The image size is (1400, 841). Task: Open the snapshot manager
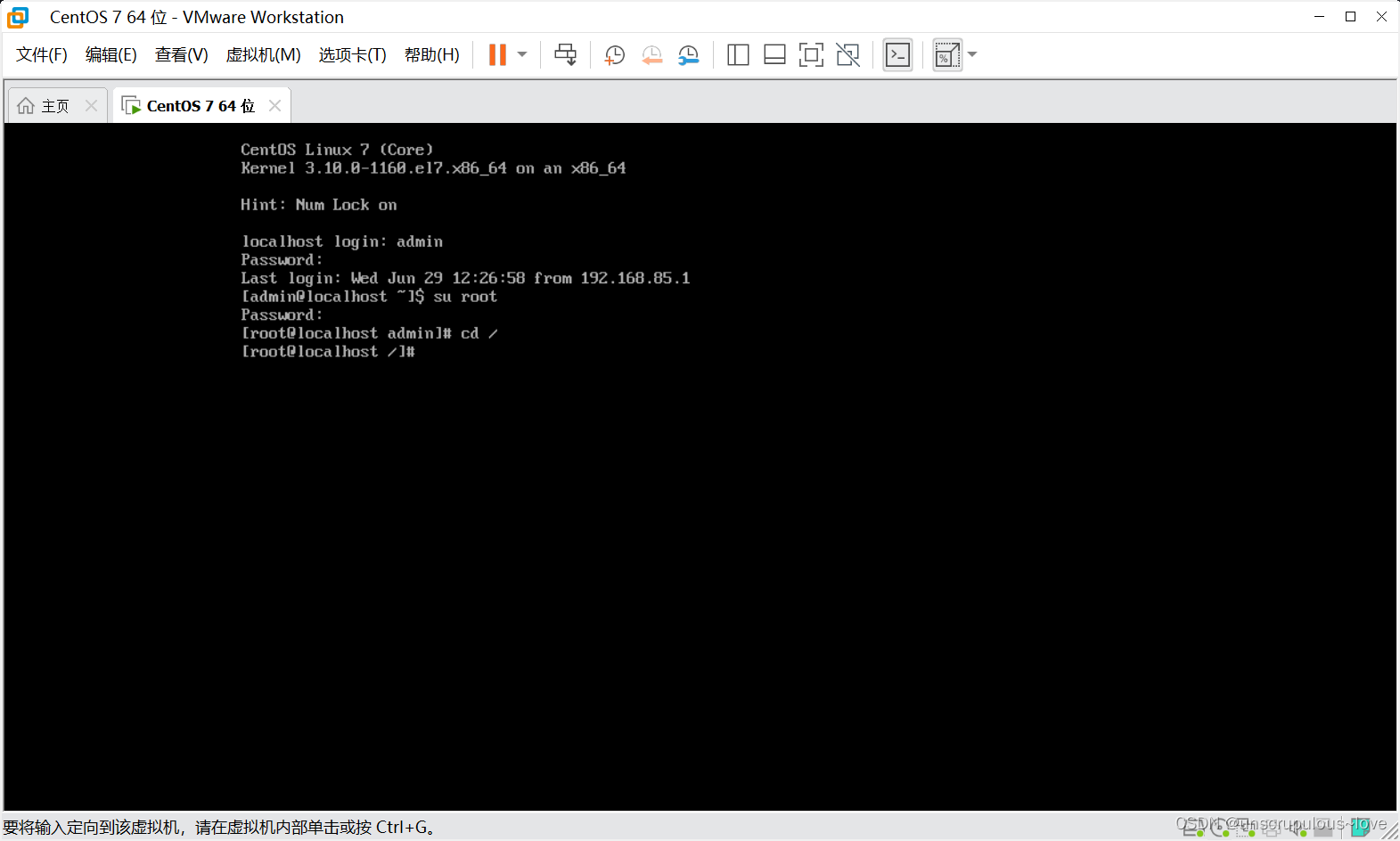point(689,55)
